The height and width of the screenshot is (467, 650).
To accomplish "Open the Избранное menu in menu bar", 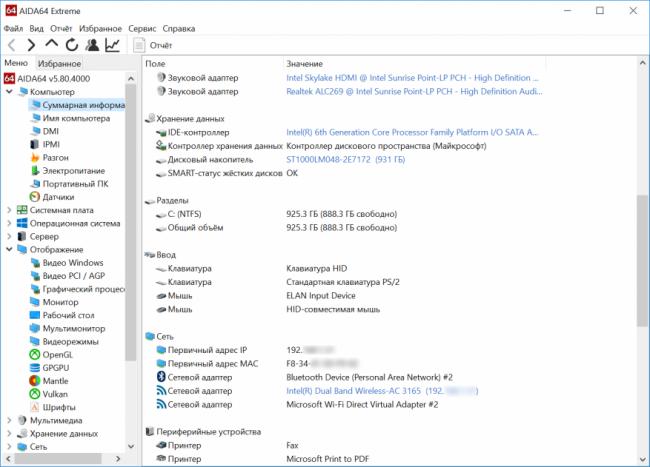I will [x=100, y=29].
